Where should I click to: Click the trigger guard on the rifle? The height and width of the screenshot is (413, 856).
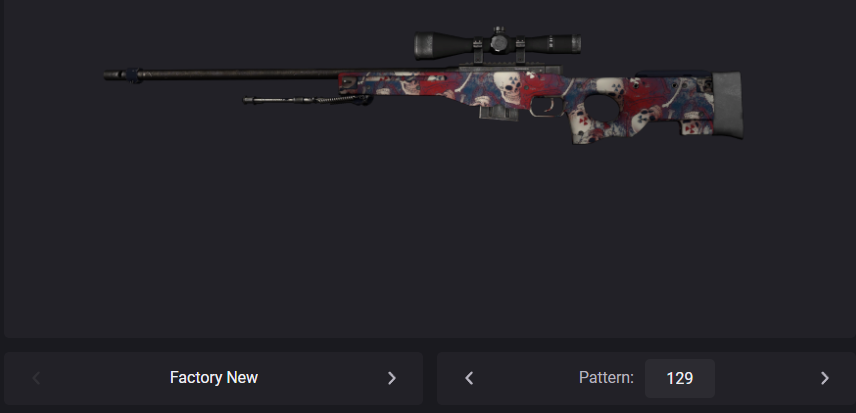click(x=547, y=107)
